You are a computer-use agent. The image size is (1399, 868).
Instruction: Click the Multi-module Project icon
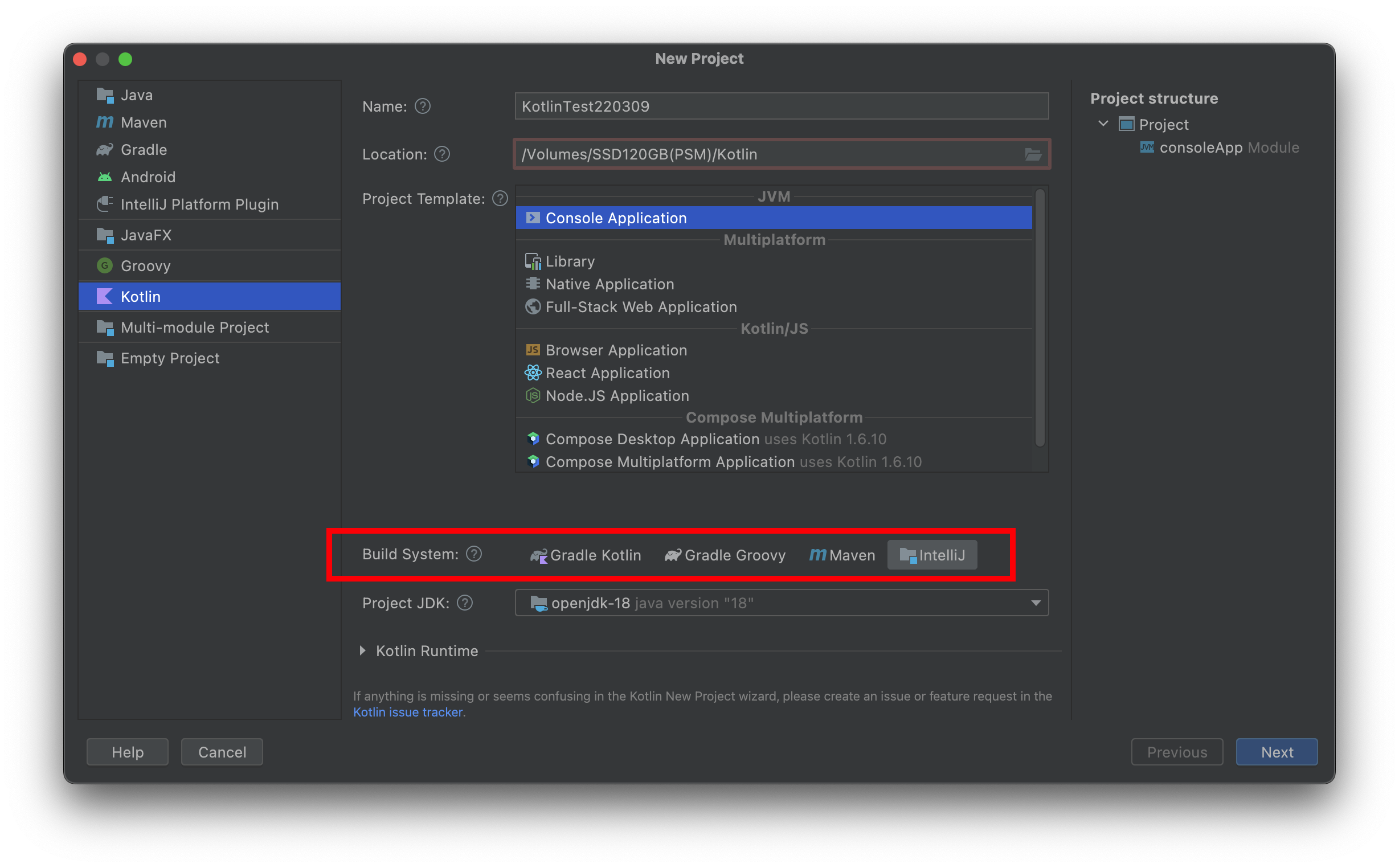[104, 327]
